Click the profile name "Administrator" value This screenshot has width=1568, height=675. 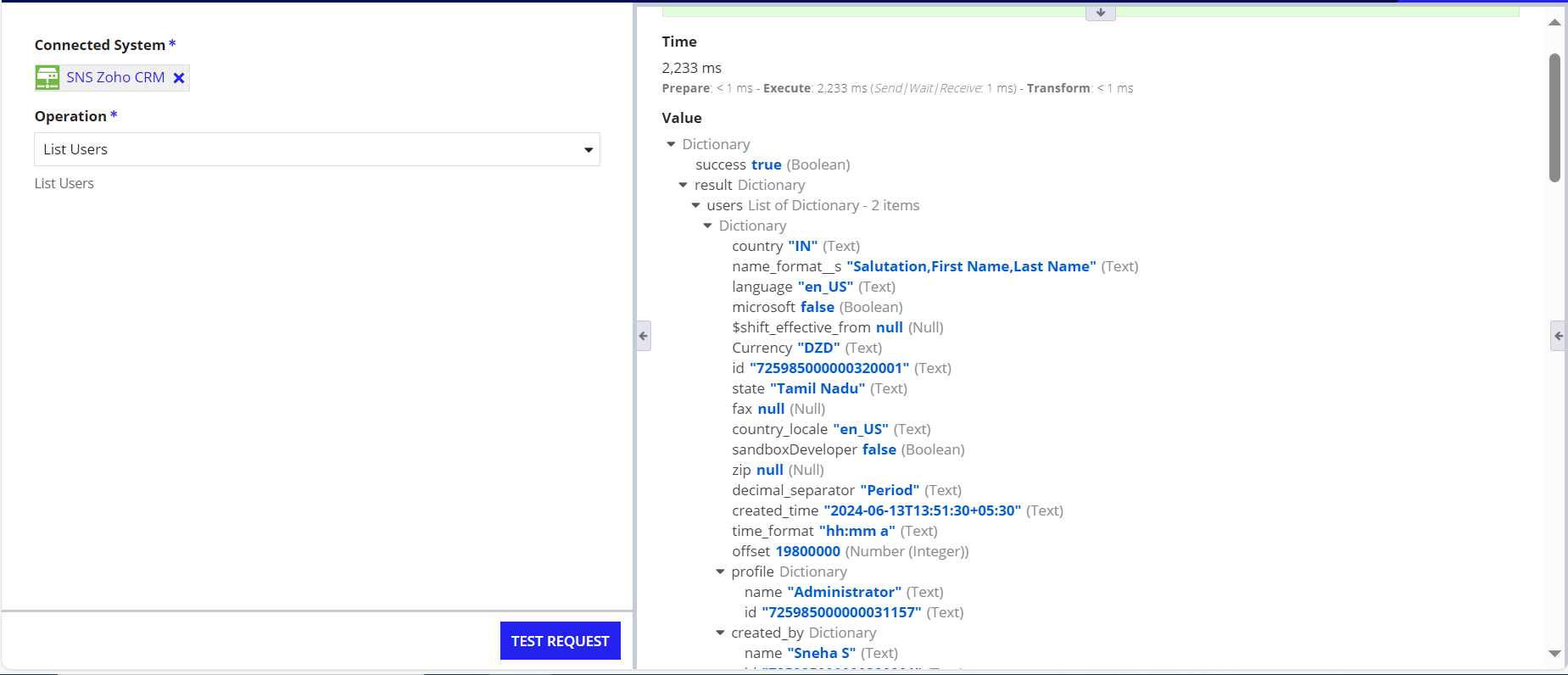844,592
